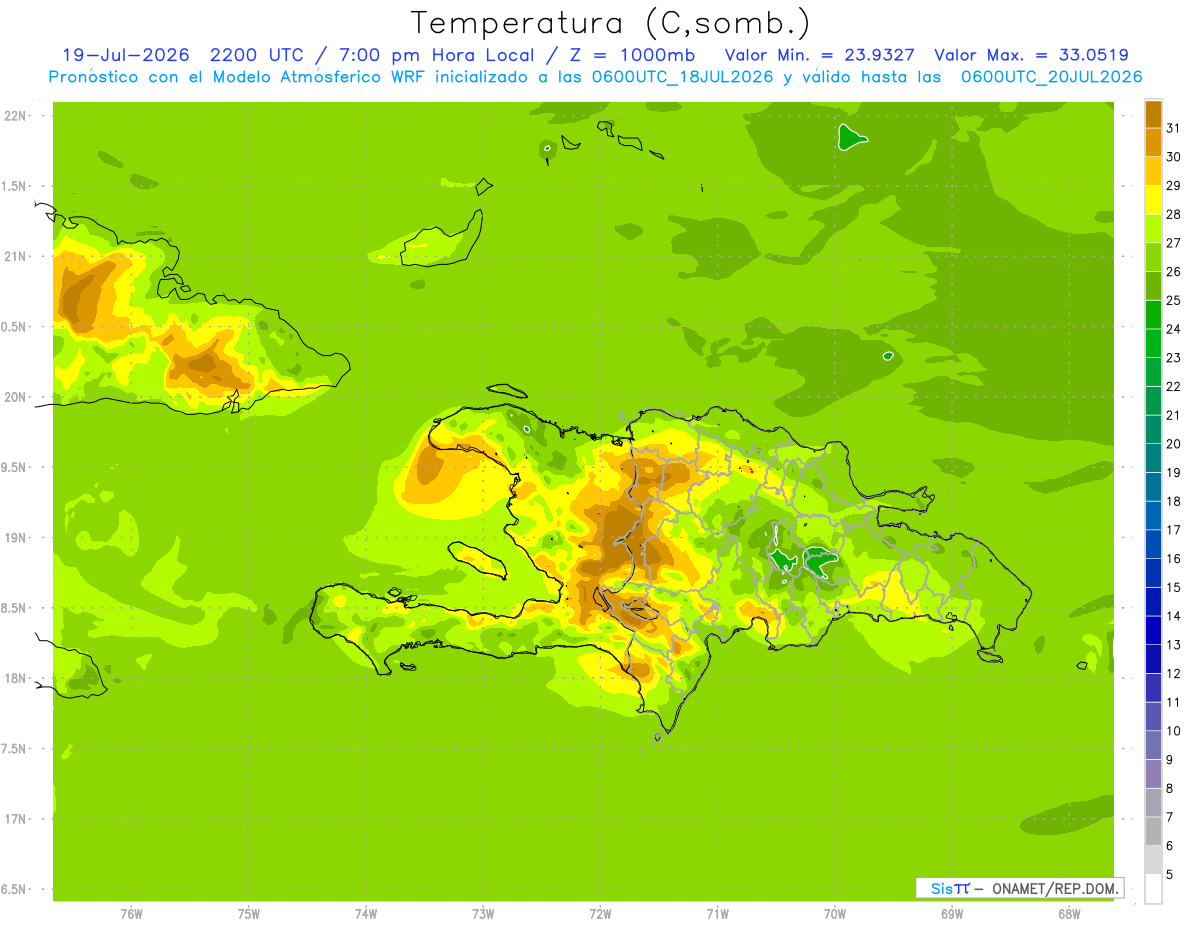The width and height of the screenshot is (1200, 927).
Task: Click the latitude label "22N"
Action: tap(16, 115)
